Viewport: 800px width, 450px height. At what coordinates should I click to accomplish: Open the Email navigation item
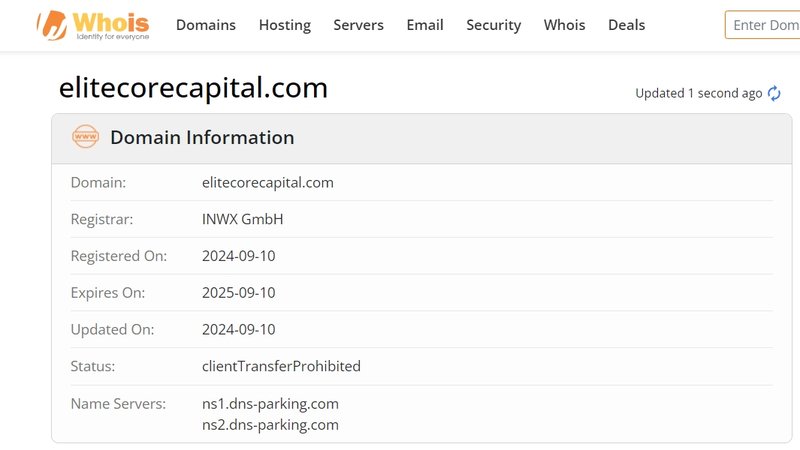click(425, 25)
